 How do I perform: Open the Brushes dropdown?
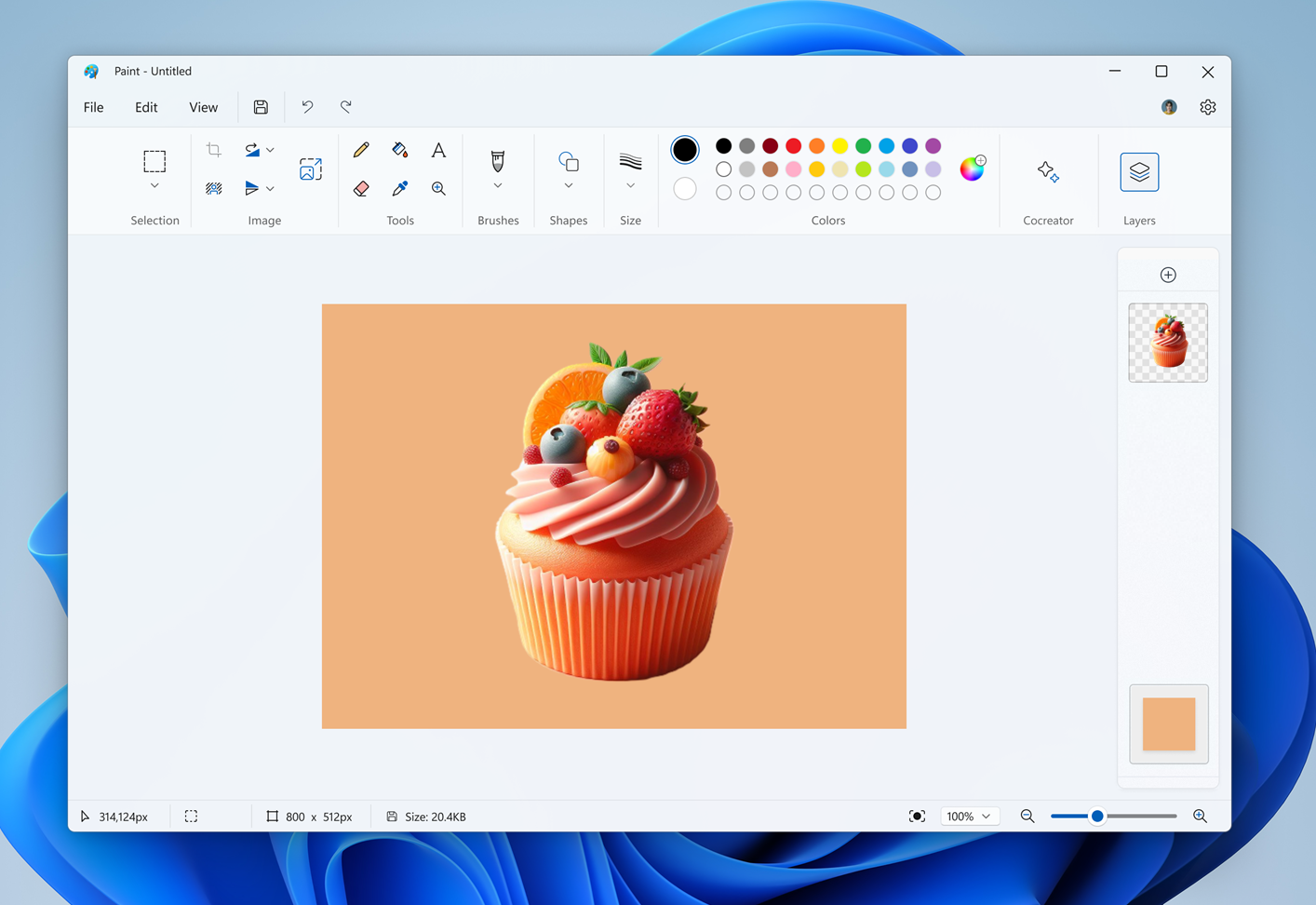tap(497, 184)
